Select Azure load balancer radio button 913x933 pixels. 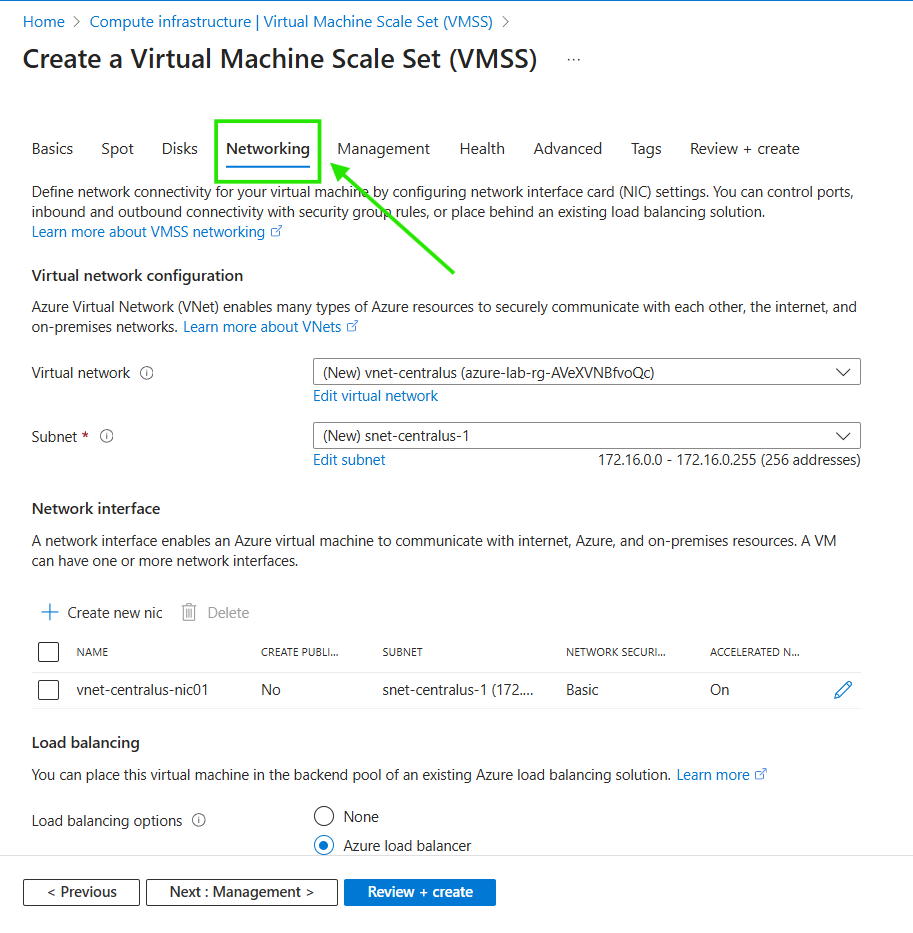tap(324, 845)
